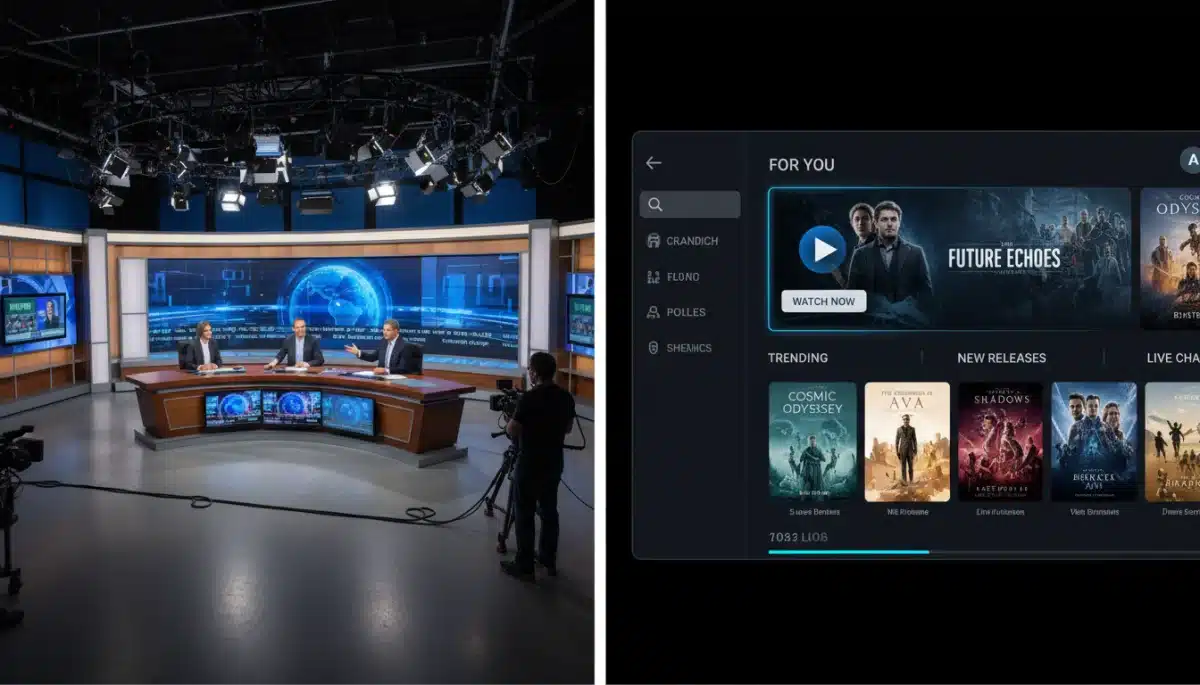
Task: Select the TRENDING tab
Action: (x=798, y=358)
